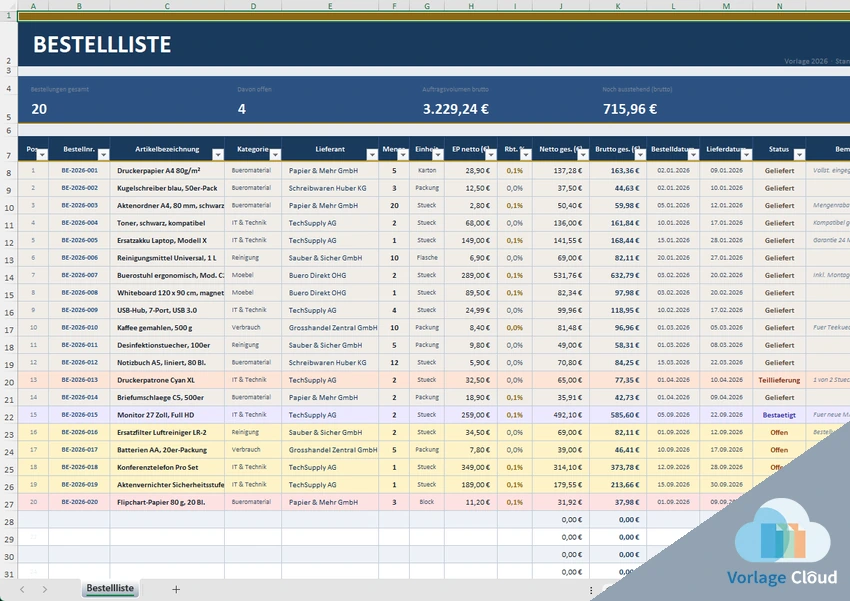Click order date 10.09.2026 for Batterien
The width and height of the screenshot is (850, 601).
(673, 450)
